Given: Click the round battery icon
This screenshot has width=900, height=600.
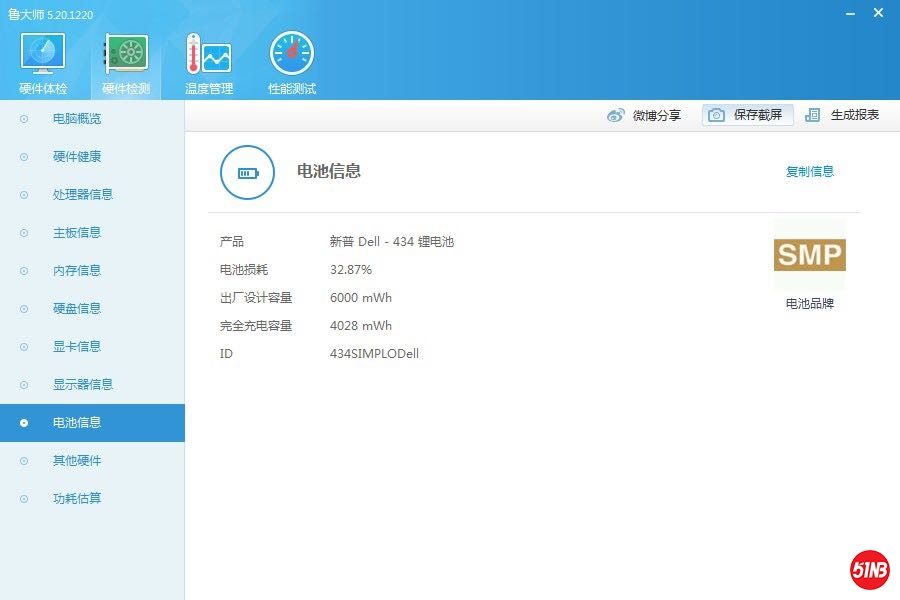Looking at the screenshot, I should pyautogui.click(x=247, y=172).
